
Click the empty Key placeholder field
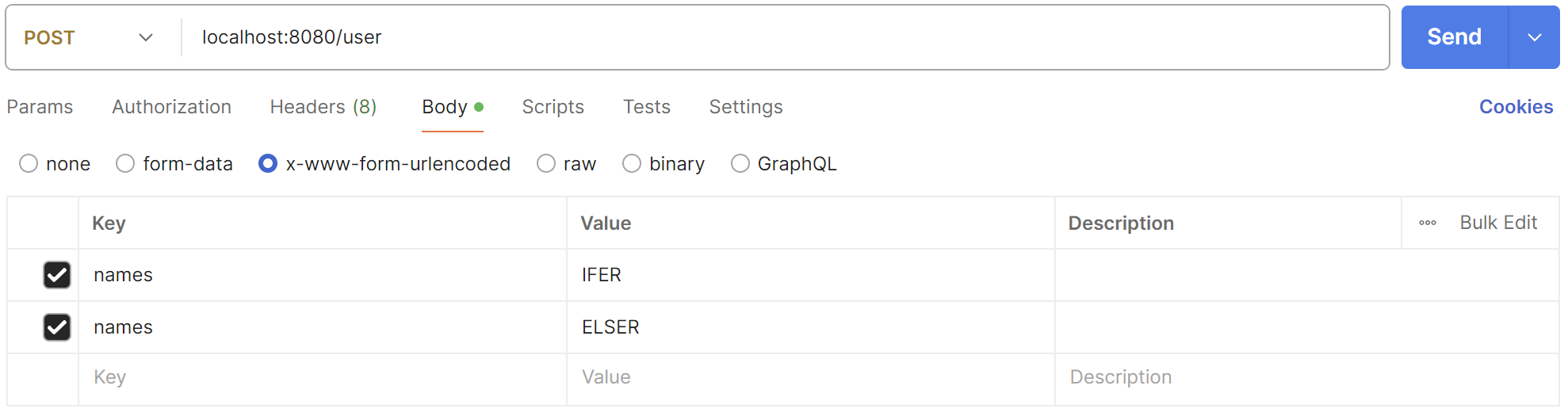[x=321, y=378]
